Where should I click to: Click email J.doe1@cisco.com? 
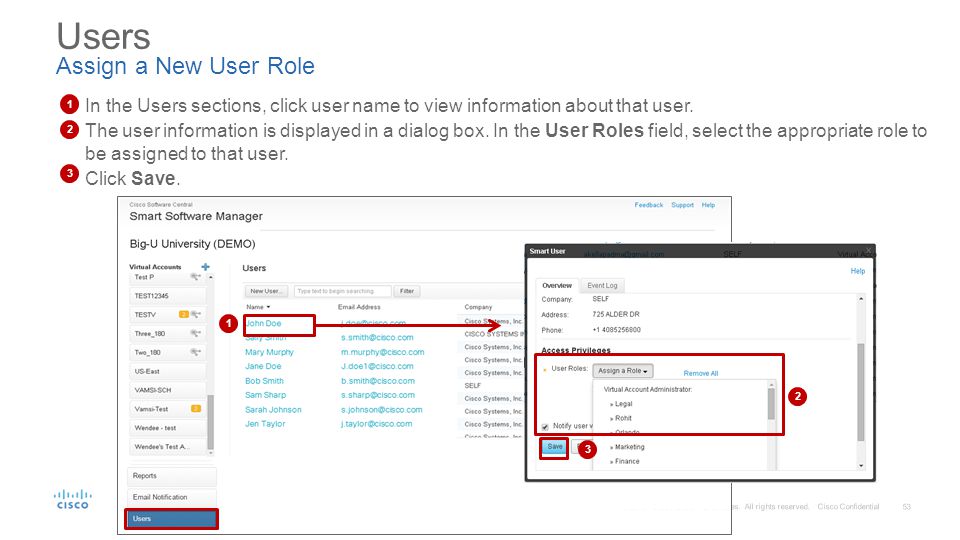click(377, 367)
